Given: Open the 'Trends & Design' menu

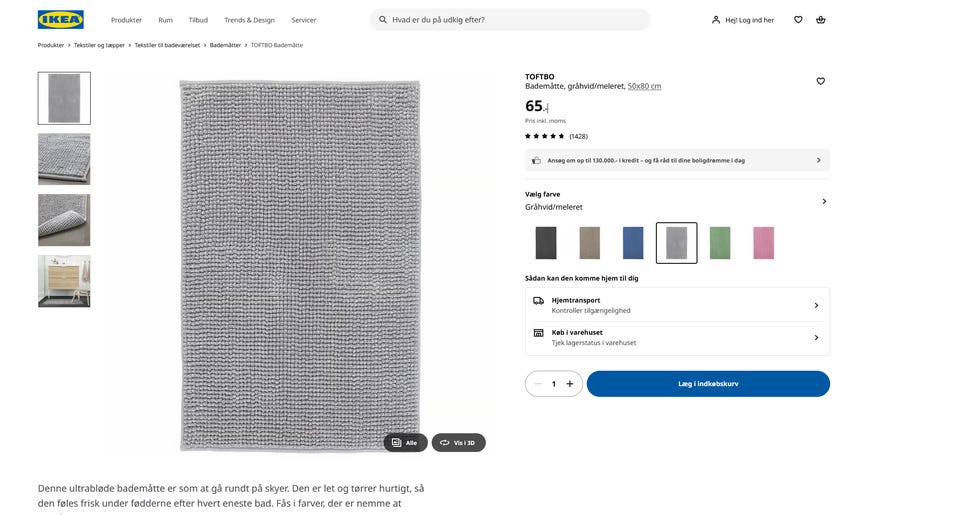Looking at the screenshot, I should pos(249,20).
